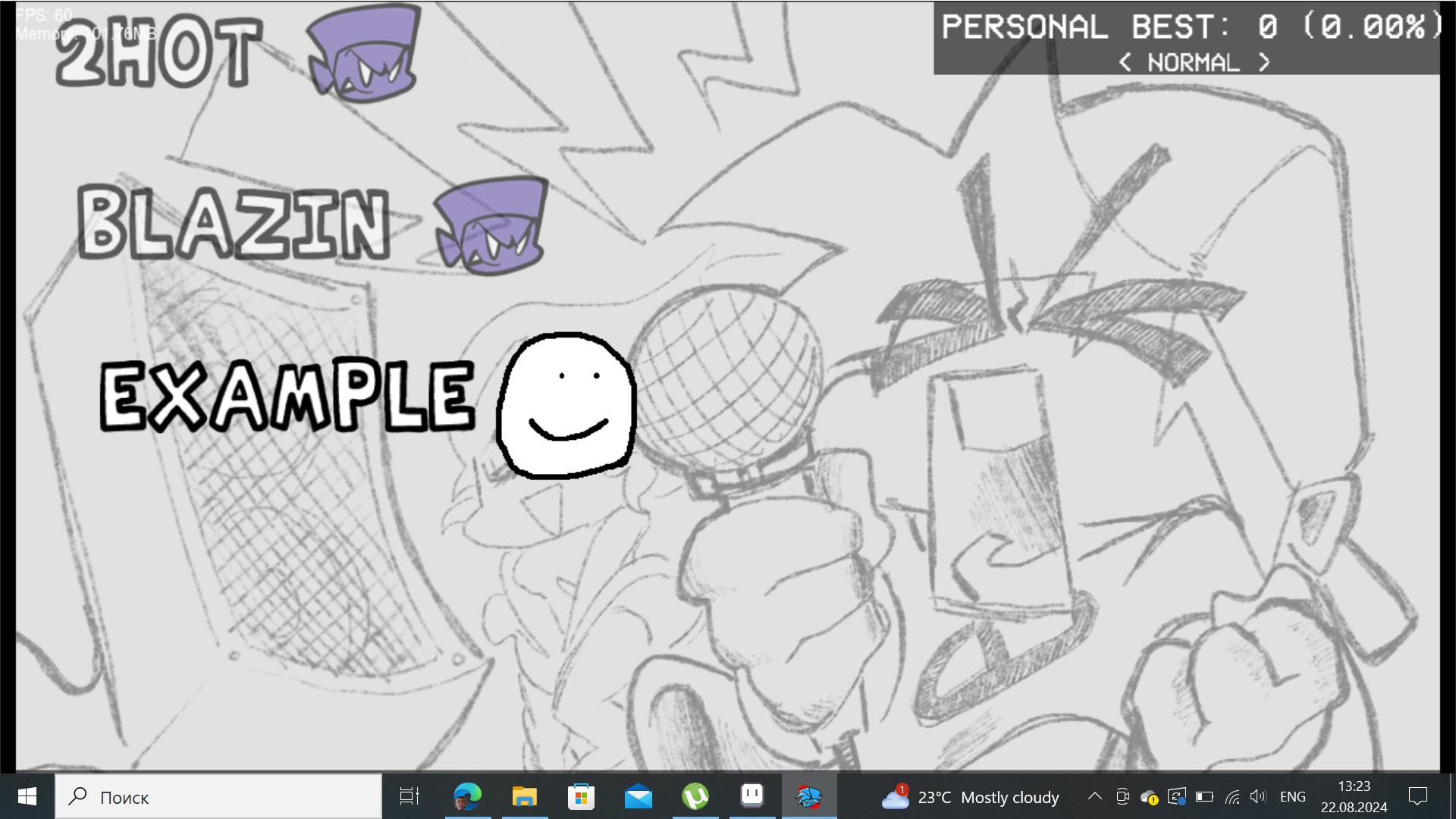Select the BLAZIN song title
The width and height of the screenshot is (1456, 819).
point(234,223)
